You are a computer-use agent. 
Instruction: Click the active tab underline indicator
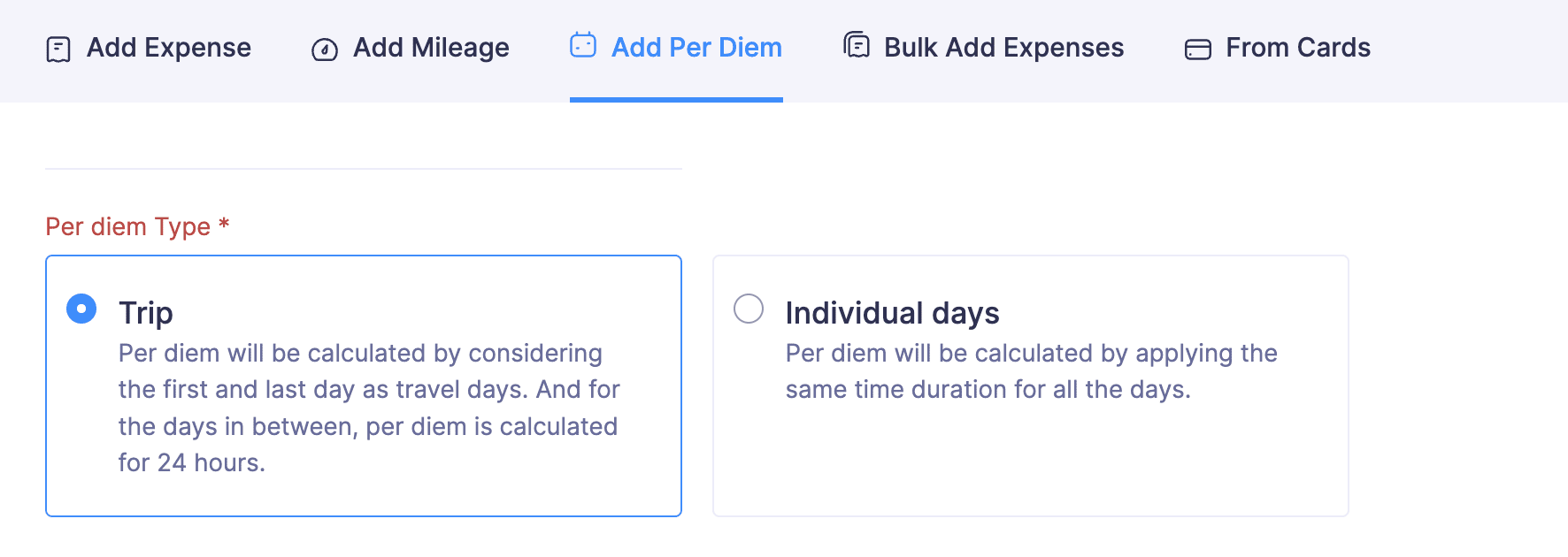coord(677,100)
